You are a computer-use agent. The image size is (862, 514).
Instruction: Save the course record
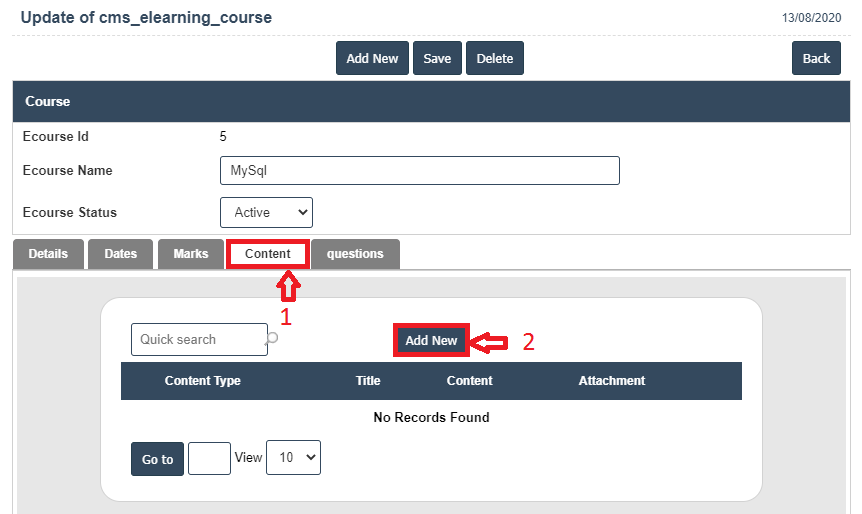click(x=437, y=58)
